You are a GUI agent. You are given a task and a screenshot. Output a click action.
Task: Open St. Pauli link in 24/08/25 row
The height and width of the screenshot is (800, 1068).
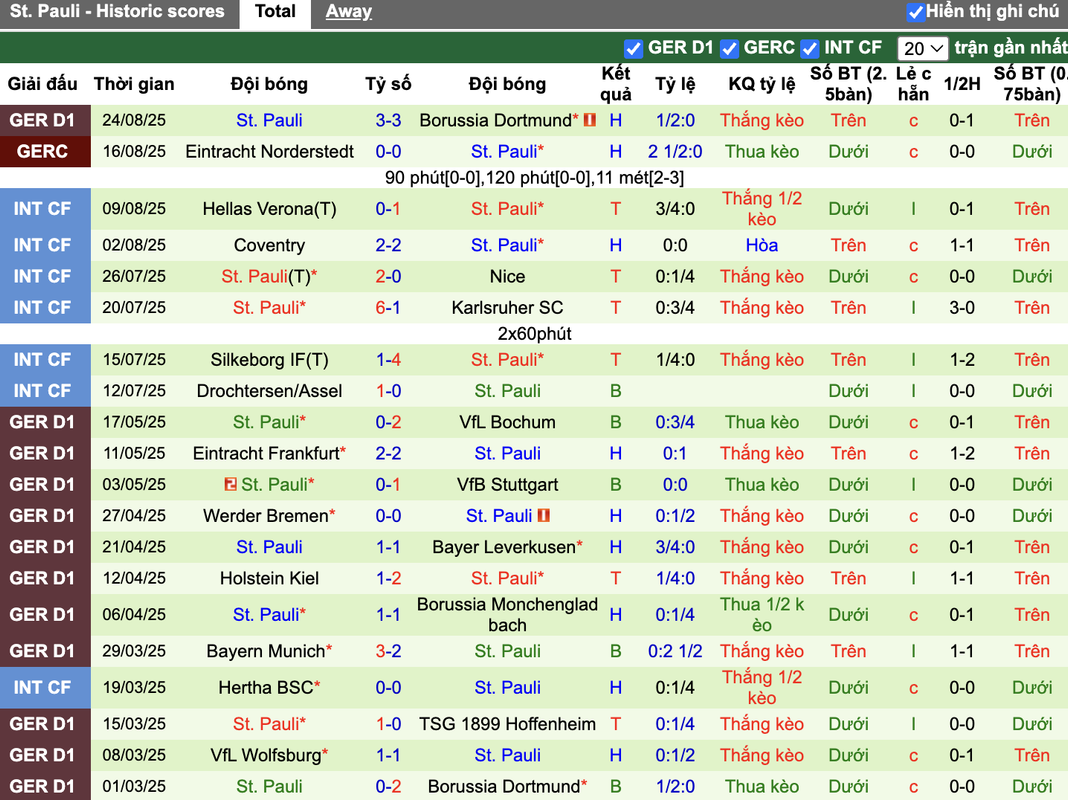coord(269,121)
